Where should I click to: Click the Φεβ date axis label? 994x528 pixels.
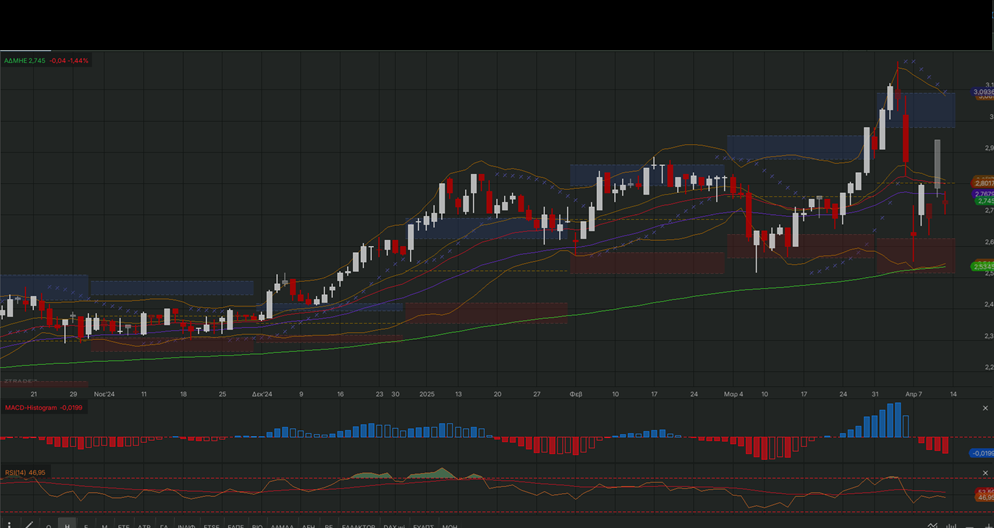576,394
